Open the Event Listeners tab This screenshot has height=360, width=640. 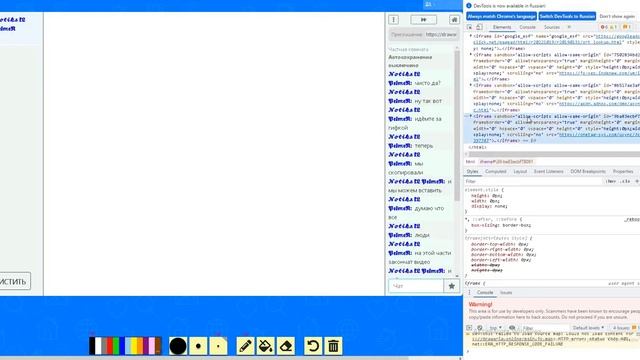pyautogui.click(x=549, y=171)
